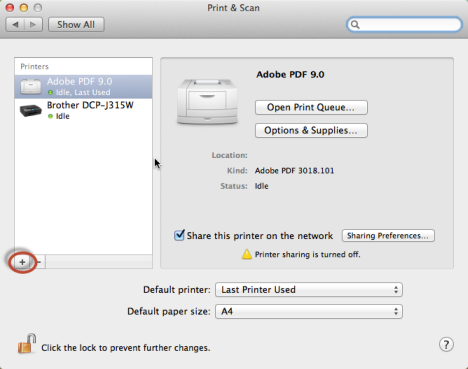The height and width of the screenshot is (369, 468).
Task: Click 'Printer sharing is turned off.' text
Action: point(308,255)
